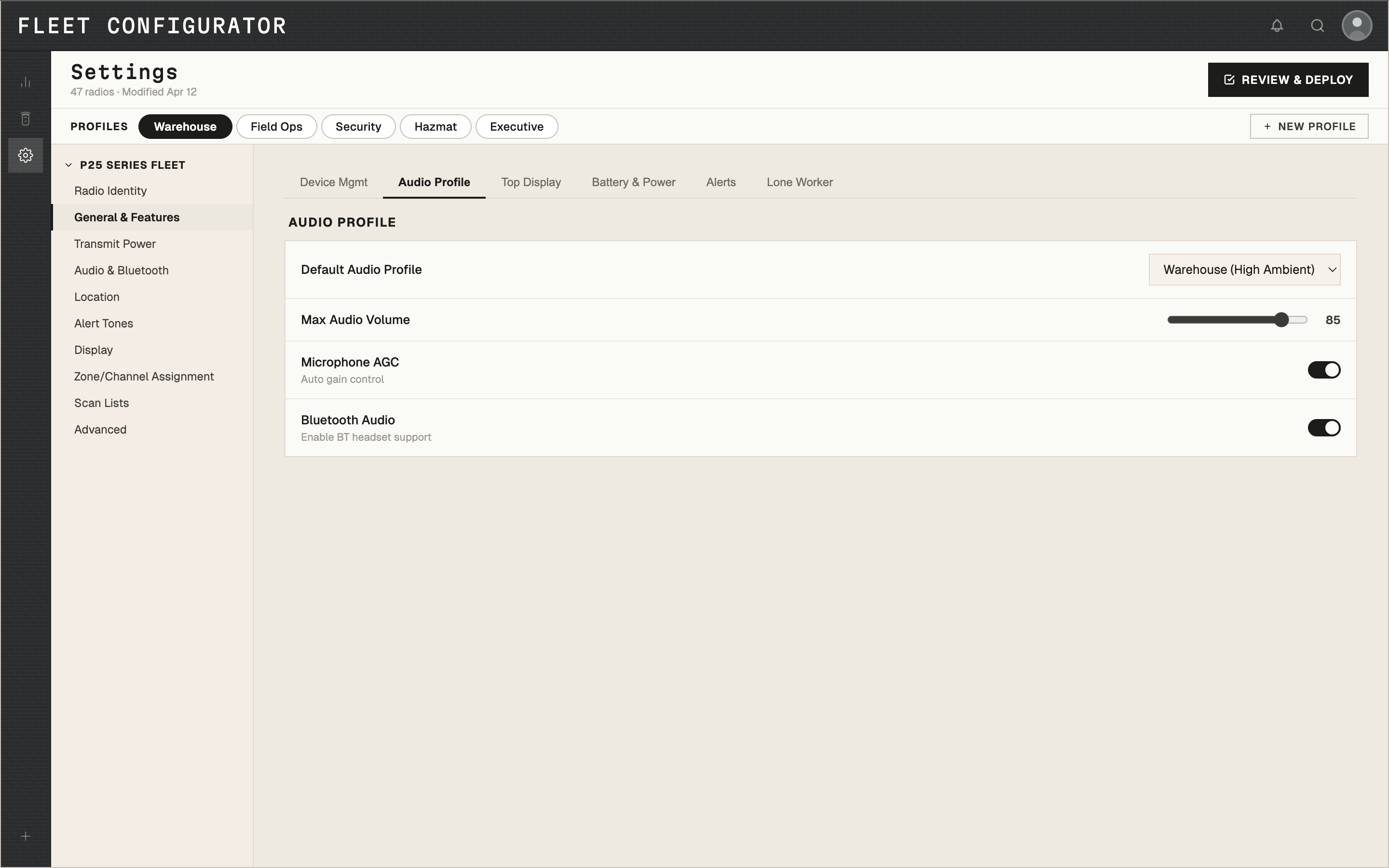Disable the Microphone AGC toggle

1323,370
